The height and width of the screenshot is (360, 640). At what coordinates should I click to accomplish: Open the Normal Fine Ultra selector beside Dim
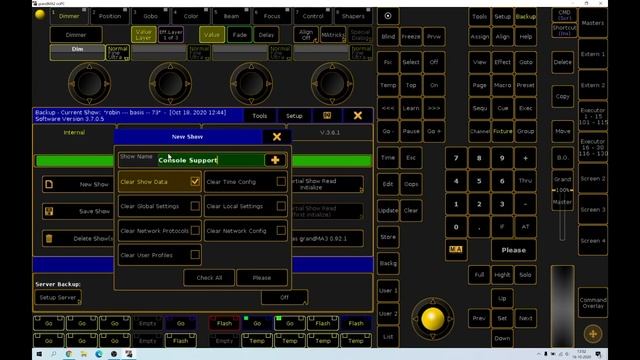[118, 53]
